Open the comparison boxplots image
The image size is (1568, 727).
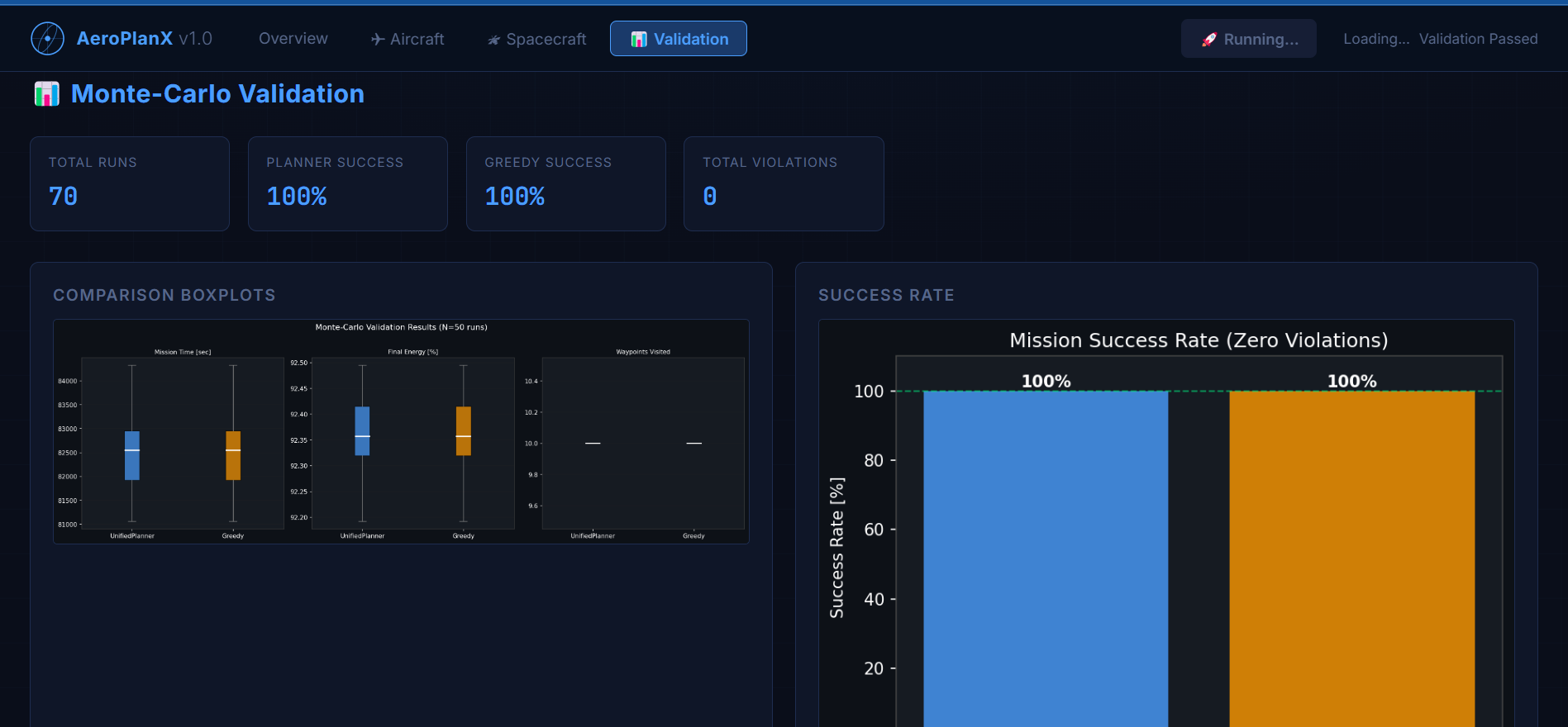[401, 431]
